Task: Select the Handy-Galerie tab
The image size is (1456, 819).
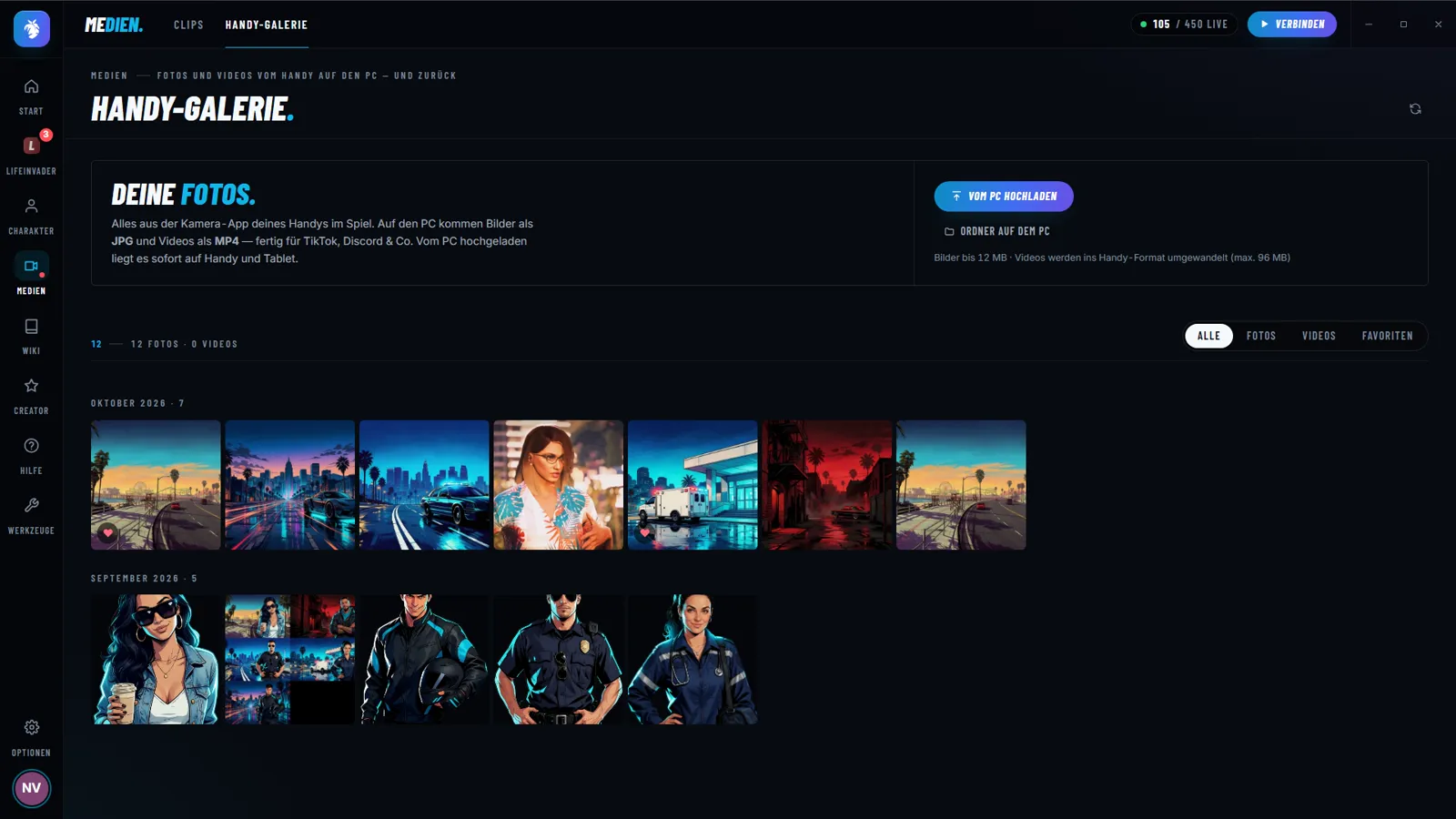Action: coord(267,25)
